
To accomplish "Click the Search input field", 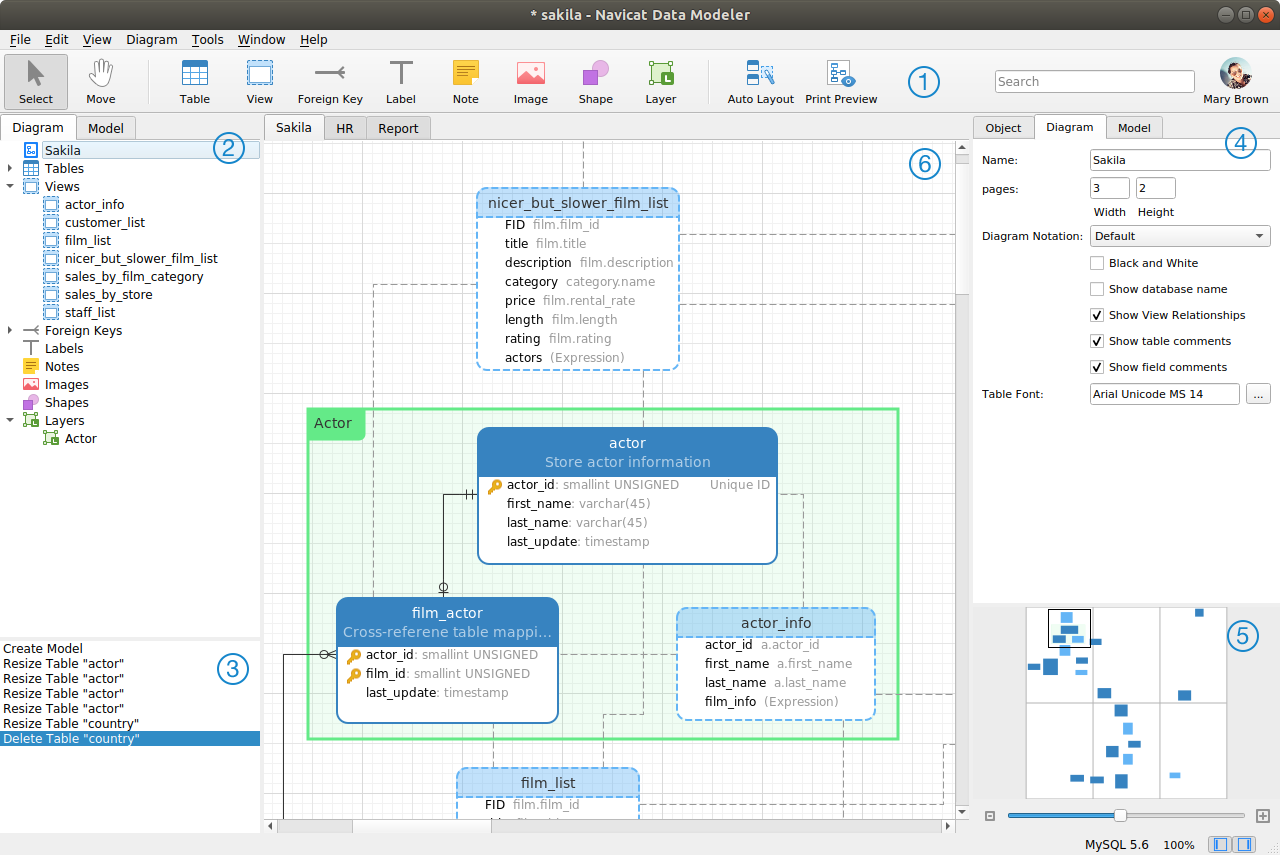I will coord(1094,82).
